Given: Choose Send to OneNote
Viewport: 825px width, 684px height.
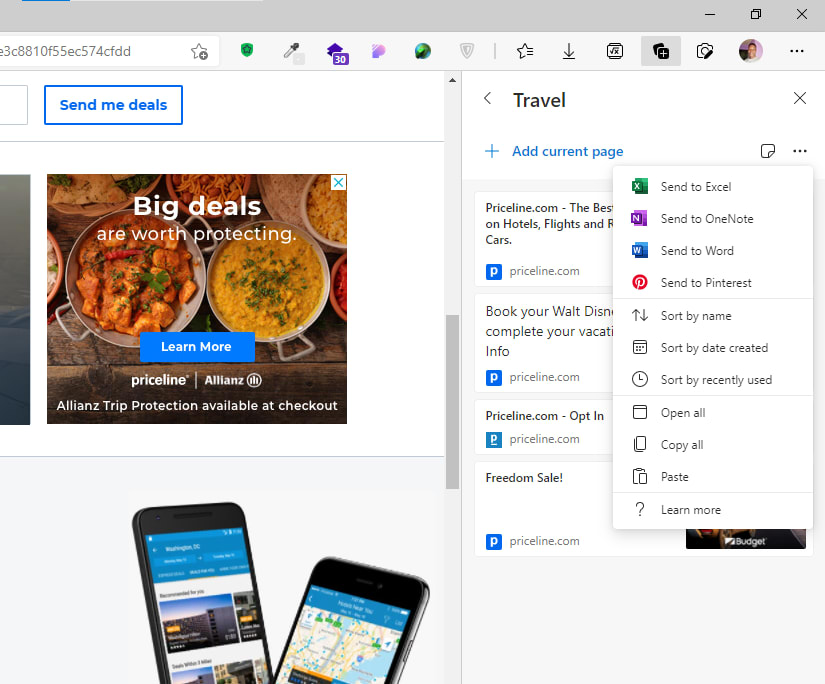Looking at the screenshot, I should point(713,219).
